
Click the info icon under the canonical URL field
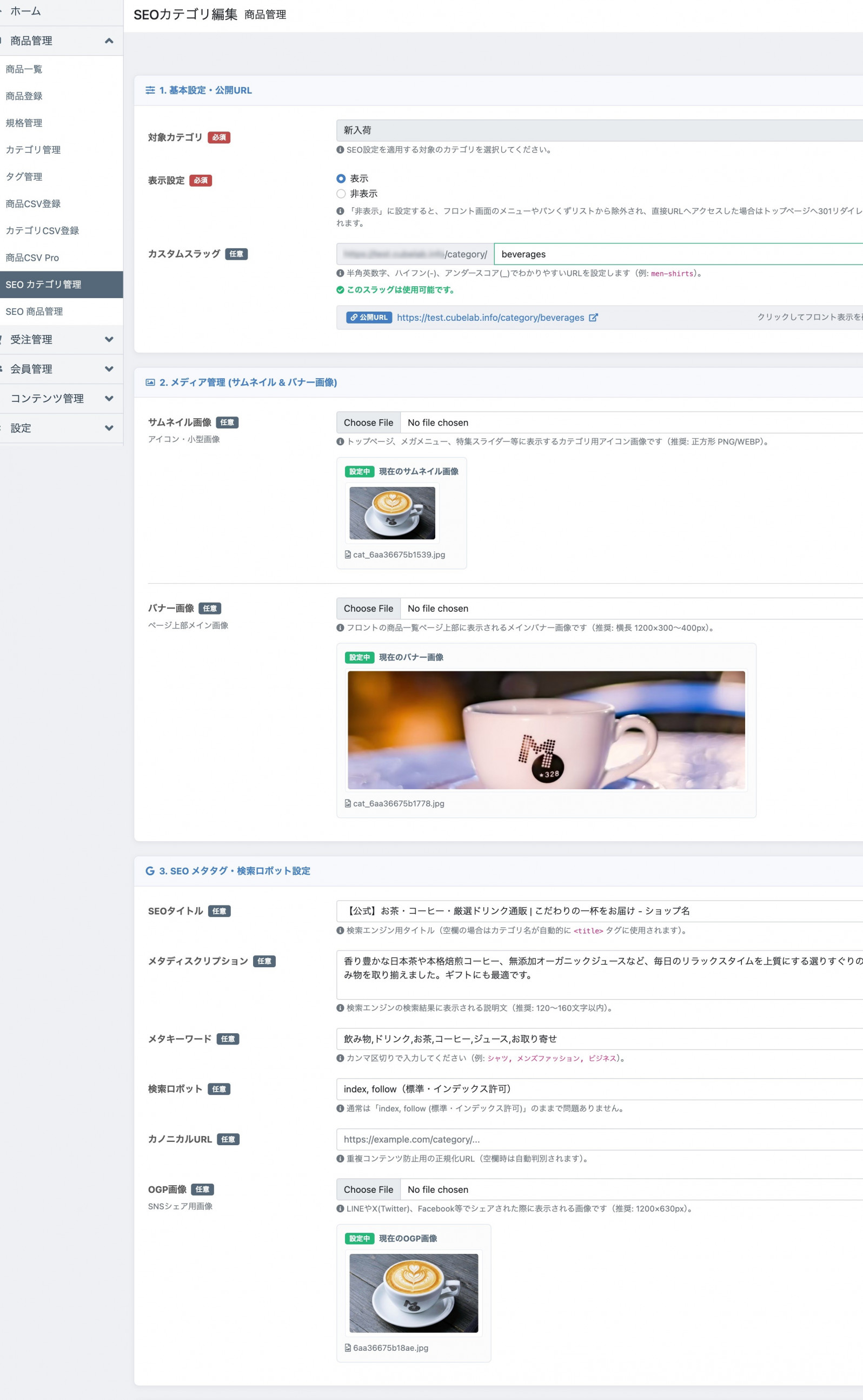point(340,1159)
